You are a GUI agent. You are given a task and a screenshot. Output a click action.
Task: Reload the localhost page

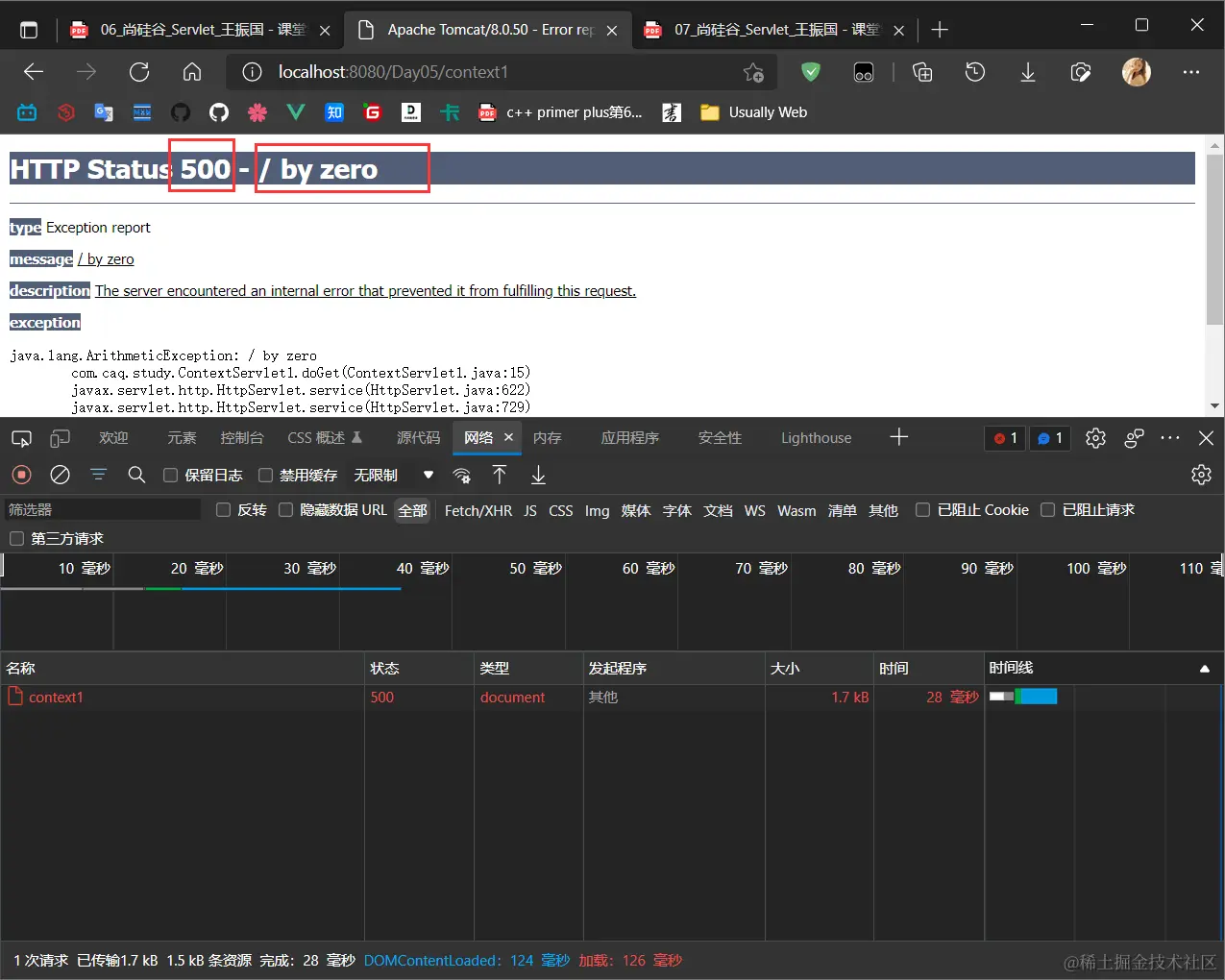click(x=139, y=72)
